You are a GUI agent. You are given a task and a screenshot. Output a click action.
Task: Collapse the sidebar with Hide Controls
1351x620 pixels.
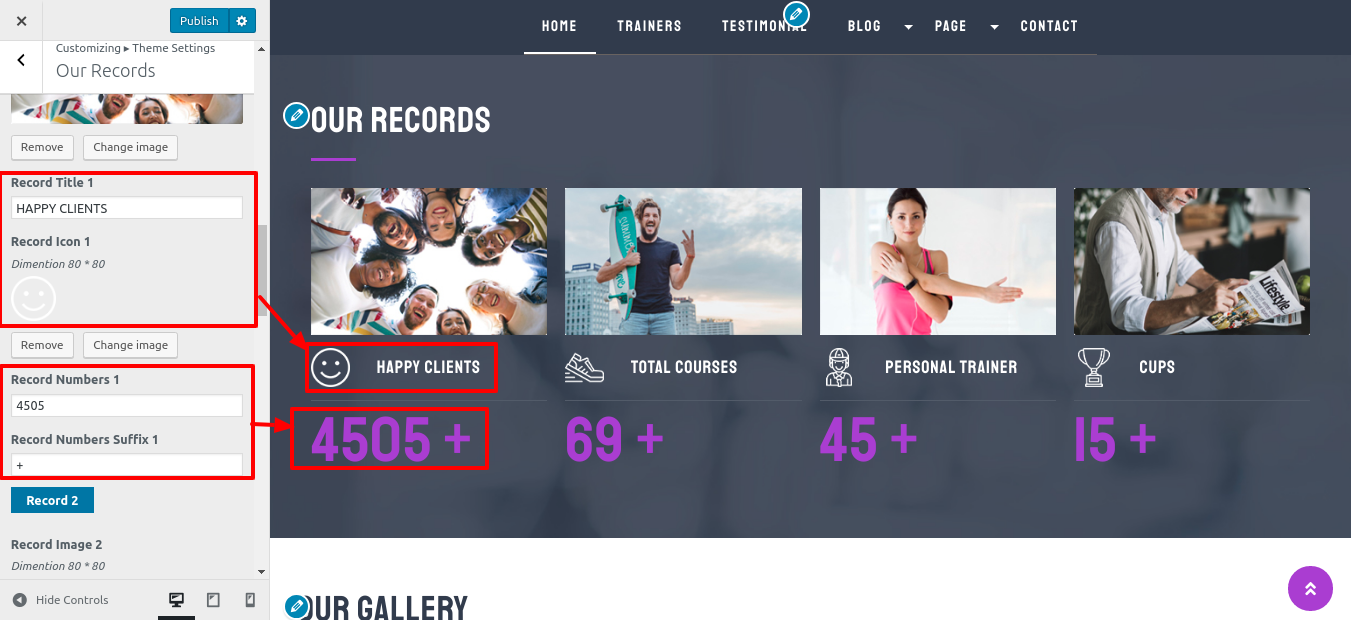click(61, 600)
